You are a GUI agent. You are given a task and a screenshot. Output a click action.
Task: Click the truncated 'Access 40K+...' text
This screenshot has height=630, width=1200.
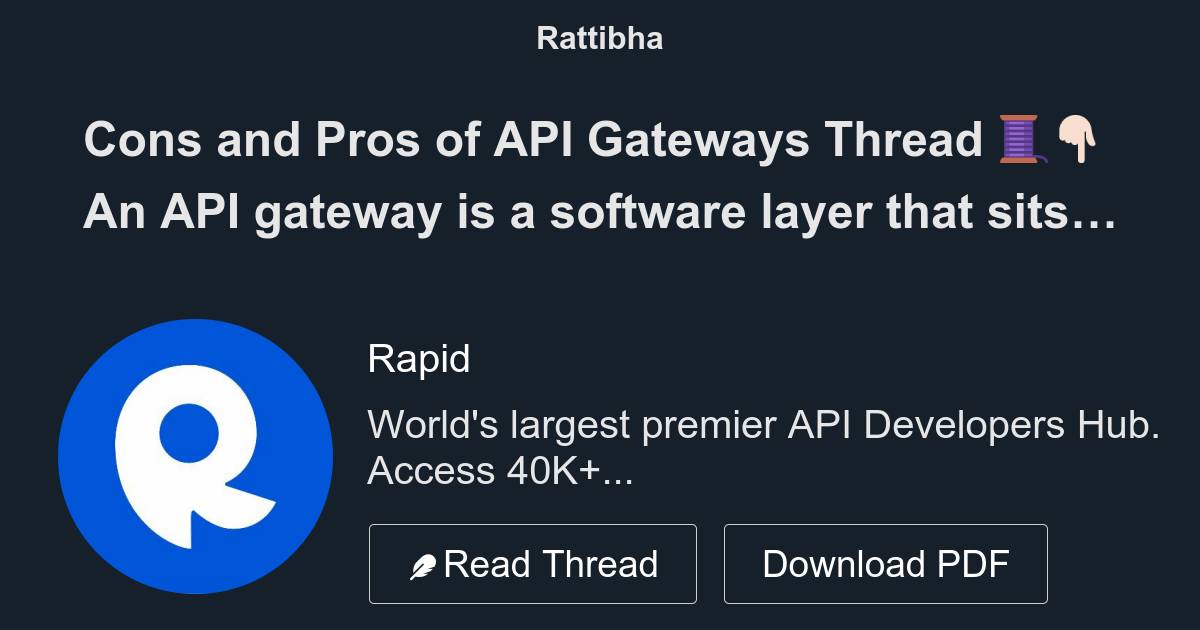point(500,471)
